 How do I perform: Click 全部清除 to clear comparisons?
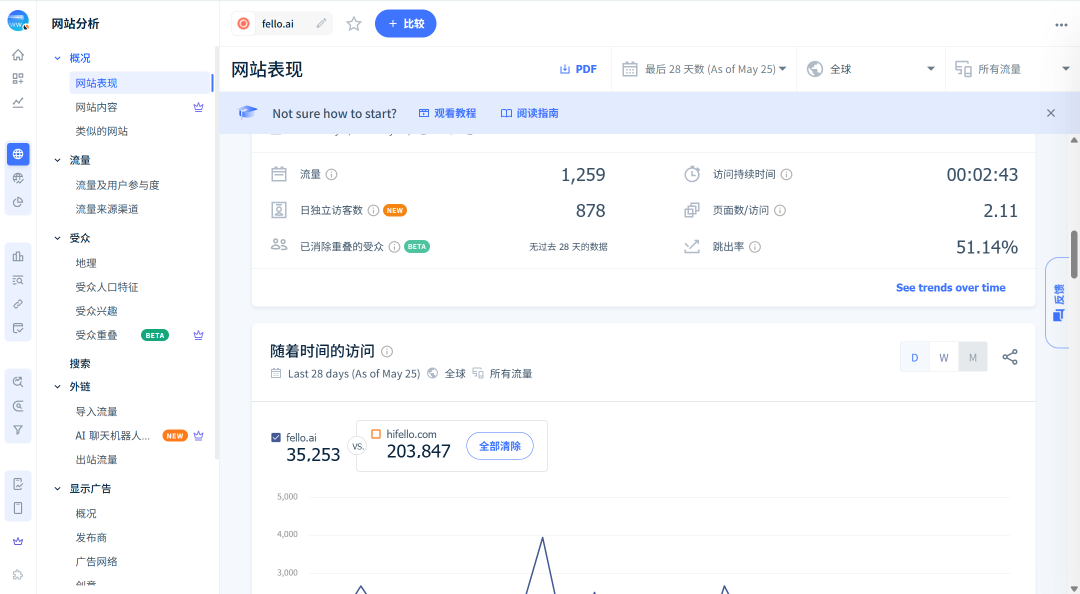(500, 446)
